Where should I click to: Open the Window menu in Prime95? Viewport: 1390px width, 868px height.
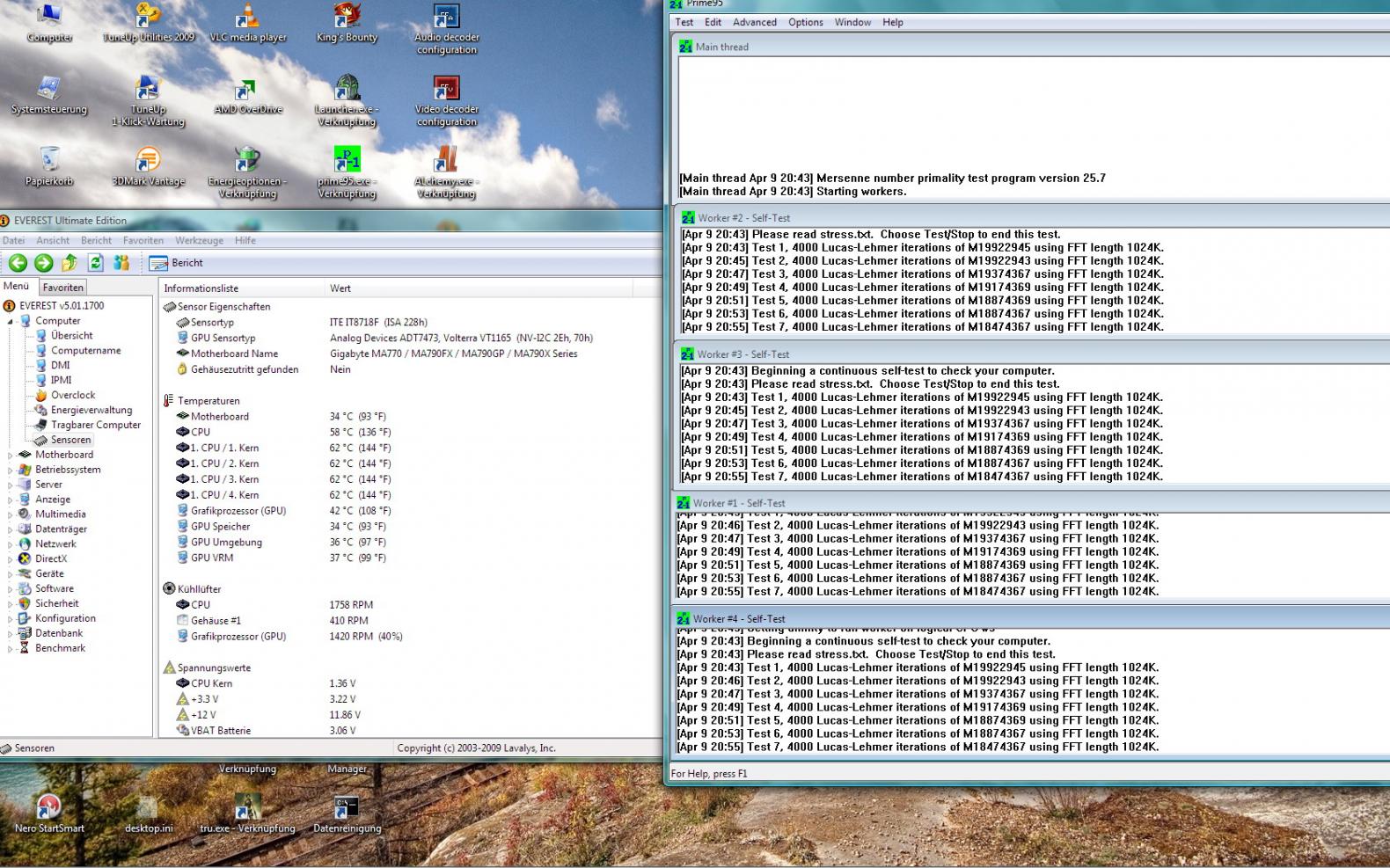pos(852,22)
